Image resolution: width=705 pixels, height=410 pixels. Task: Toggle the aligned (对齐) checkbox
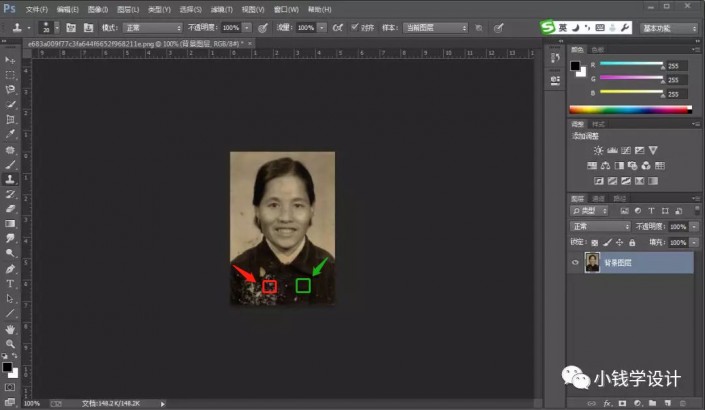click(355, 27)
